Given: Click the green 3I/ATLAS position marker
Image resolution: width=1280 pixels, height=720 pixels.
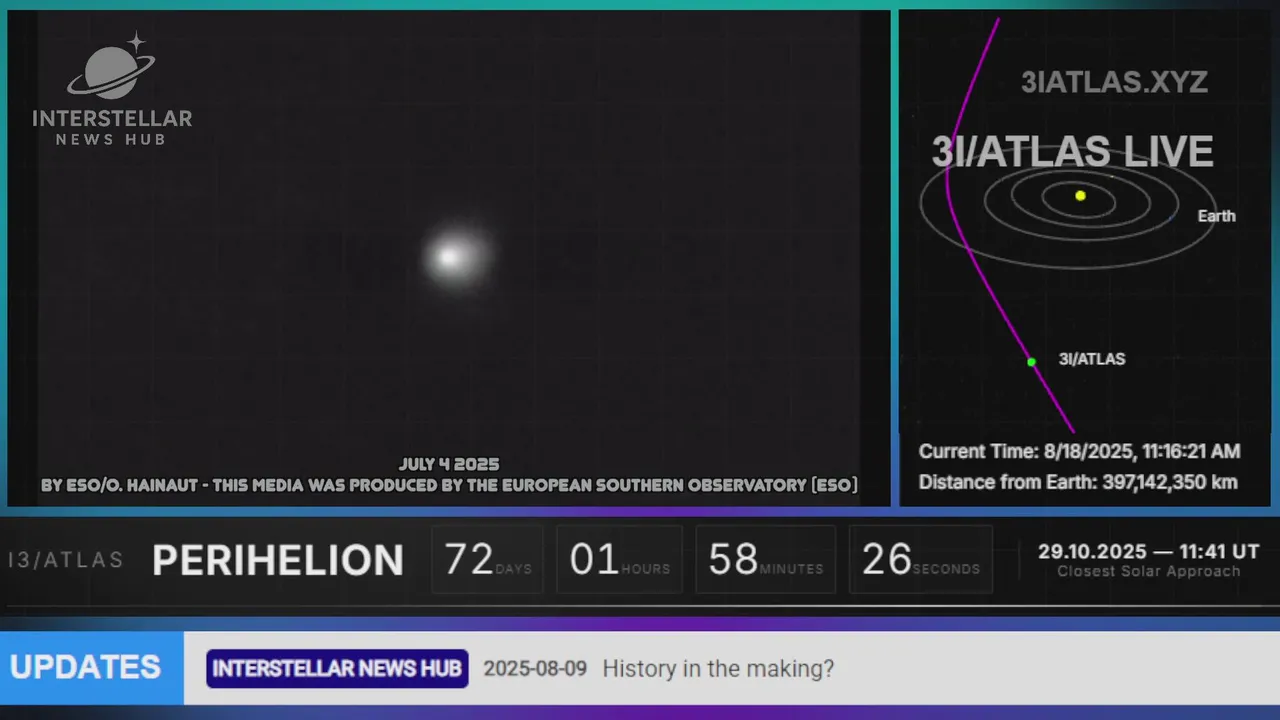Looking at the screenshot, I should (x=1031, y=362).
